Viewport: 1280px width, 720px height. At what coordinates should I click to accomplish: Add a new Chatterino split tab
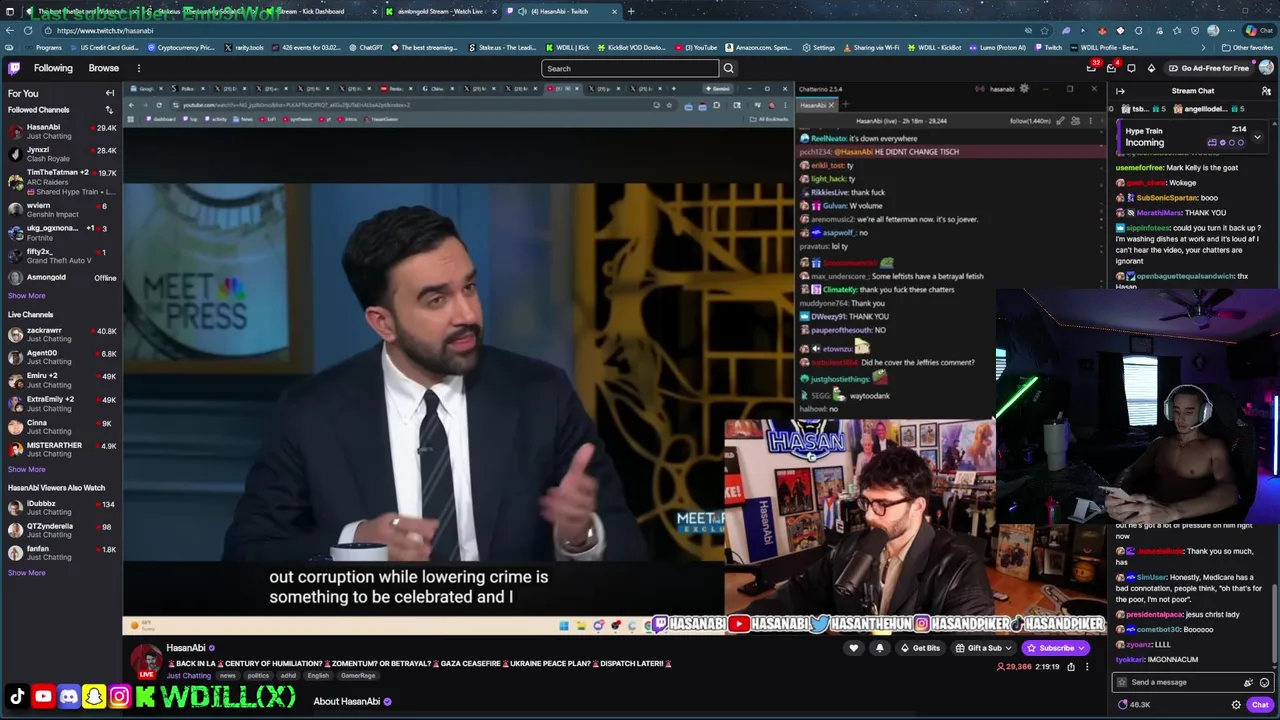tap(845, 105)
